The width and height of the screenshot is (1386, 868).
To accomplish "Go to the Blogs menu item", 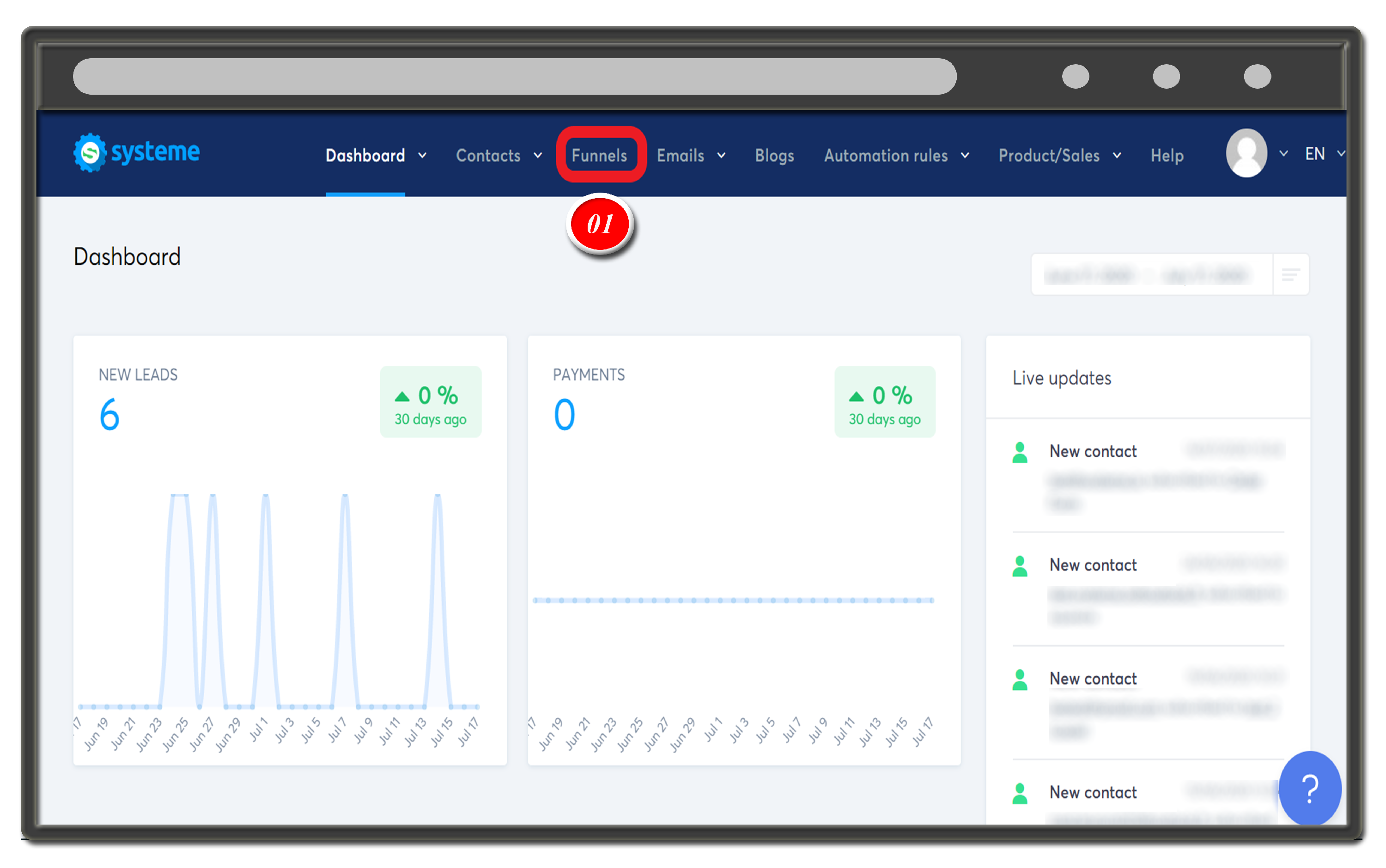I will (774, 156).
